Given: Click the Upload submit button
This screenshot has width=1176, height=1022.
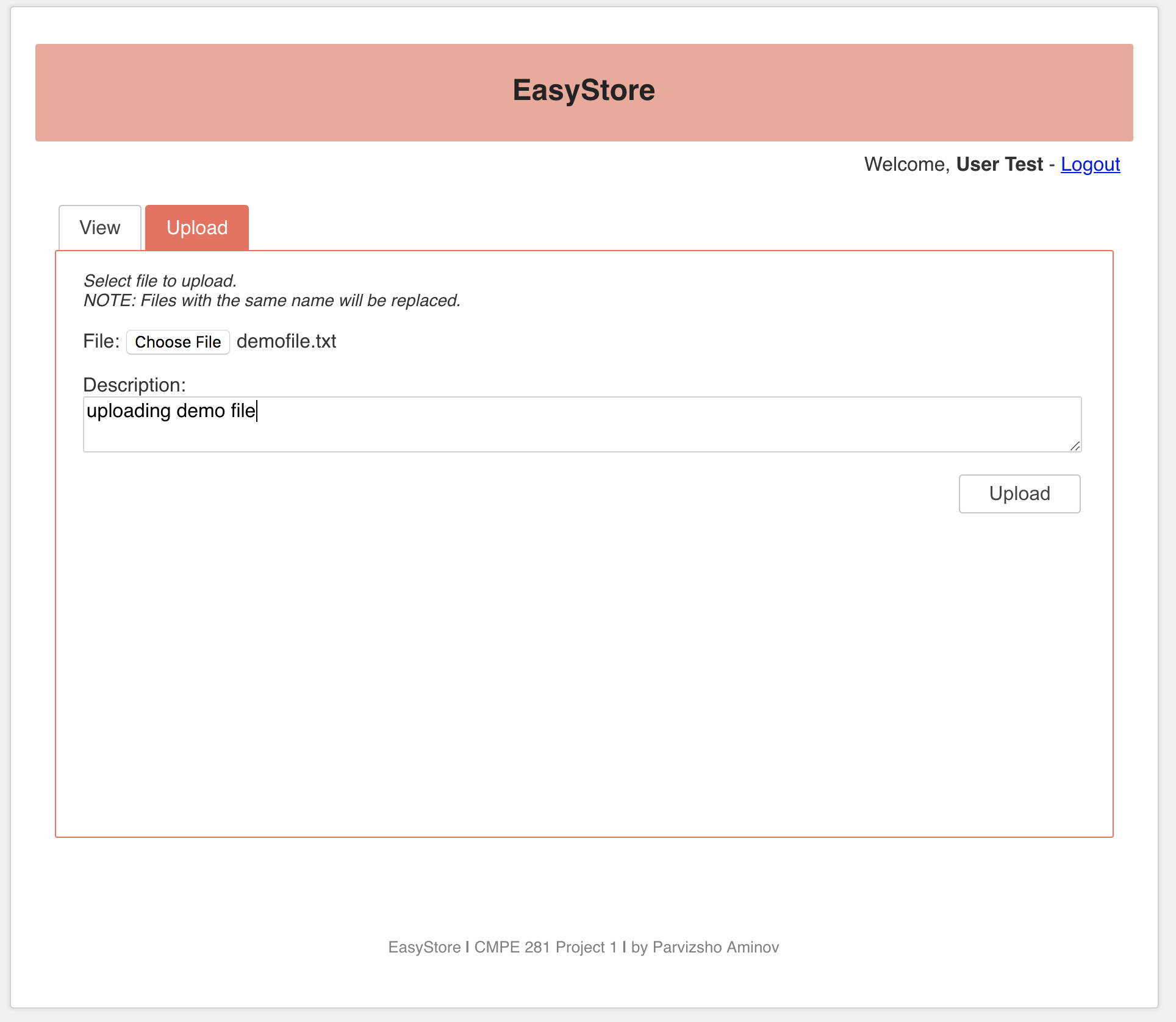Looking at the screenshot, I should 1019,493.
